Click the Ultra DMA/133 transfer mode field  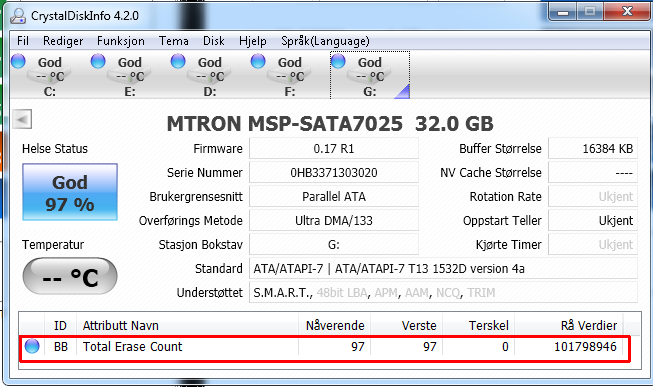tap(334, 220)
